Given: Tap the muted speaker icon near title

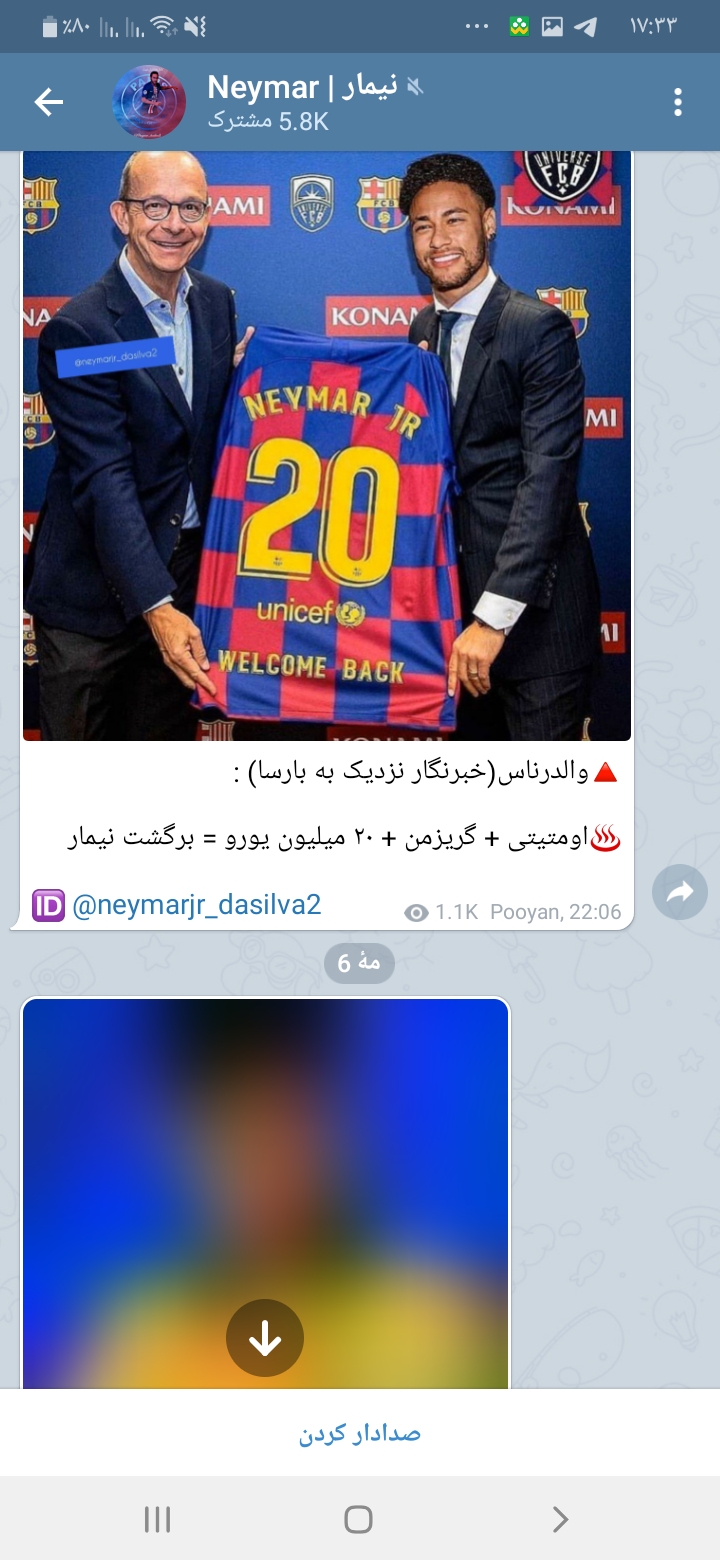Looking at the screenshot, I should click(415, 87).
